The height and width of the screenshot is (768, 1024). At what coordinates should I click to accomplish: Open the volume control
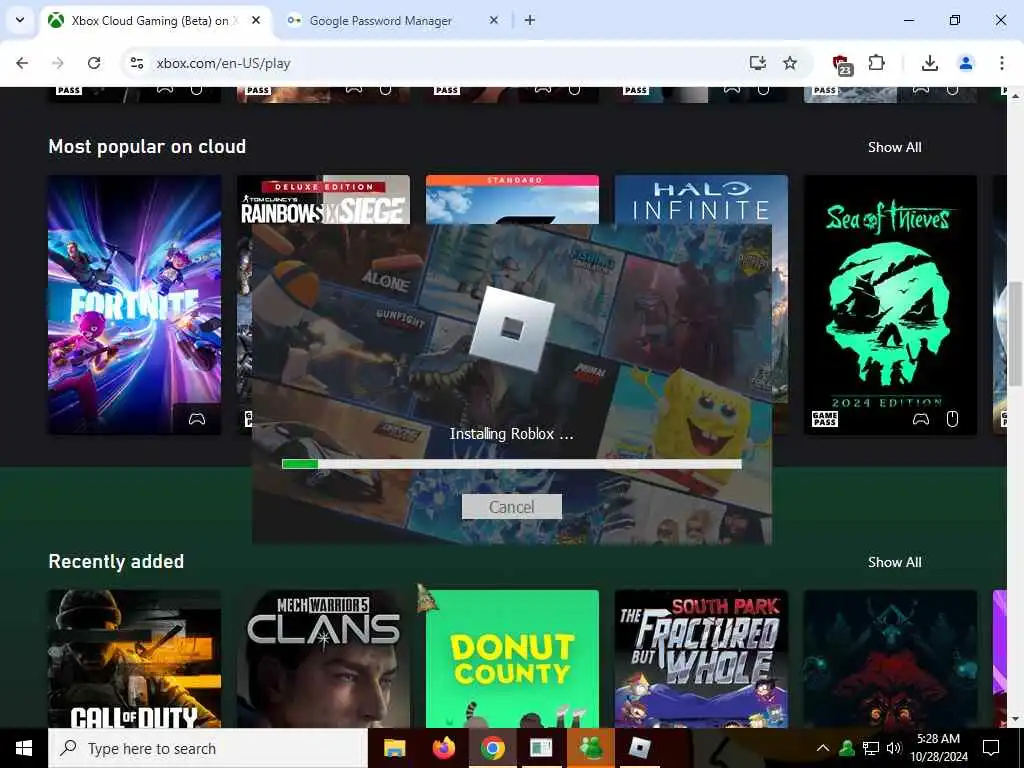[x=894, y=748]
